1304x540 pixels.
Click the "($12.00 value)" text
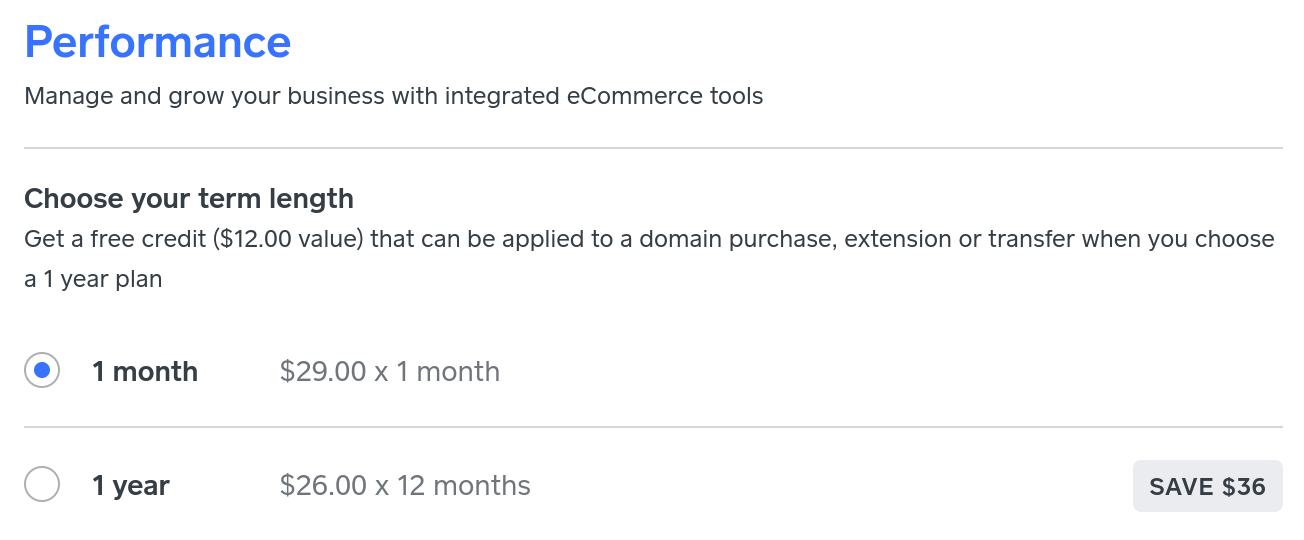point(285,240)
